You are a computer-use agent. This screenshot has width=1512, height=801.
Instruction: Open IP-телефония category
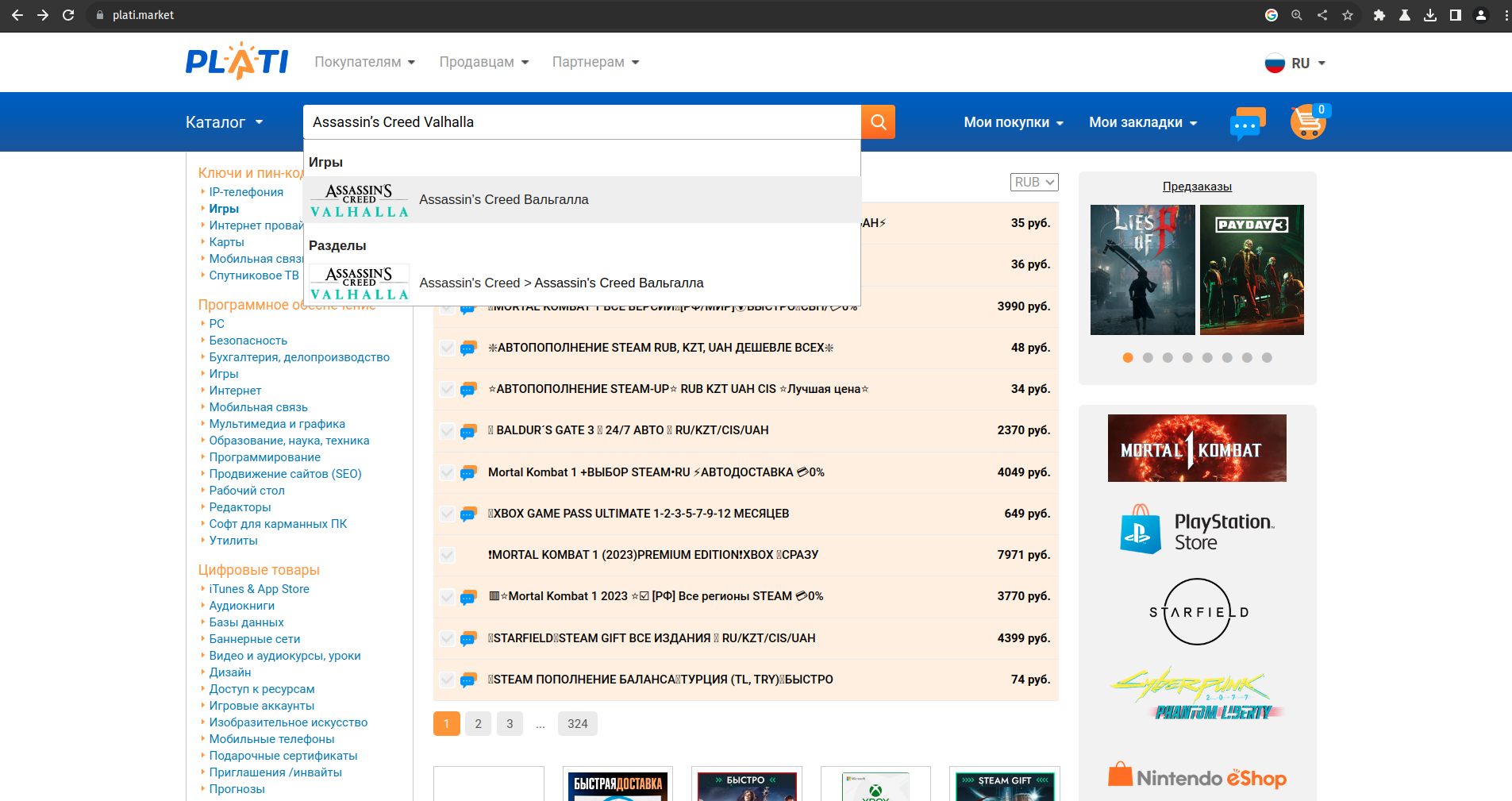click(x=246, y=192)
